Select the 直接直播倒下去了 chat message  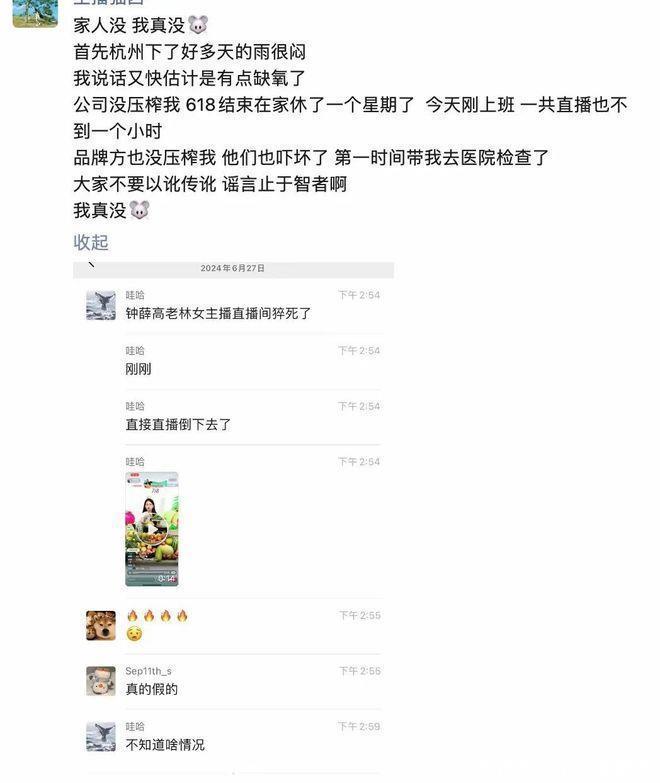tap(178, 424)
